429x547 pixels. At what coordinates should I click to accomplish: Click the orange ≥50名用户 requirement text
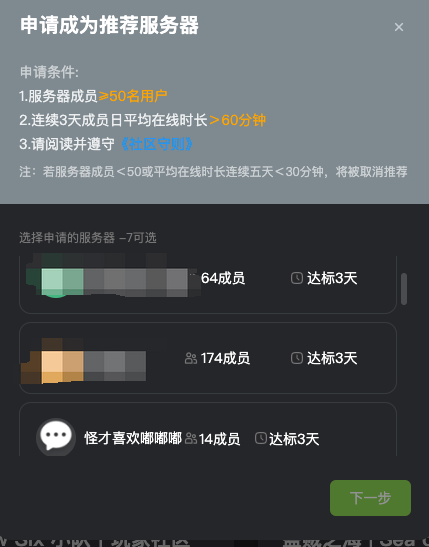133,96
